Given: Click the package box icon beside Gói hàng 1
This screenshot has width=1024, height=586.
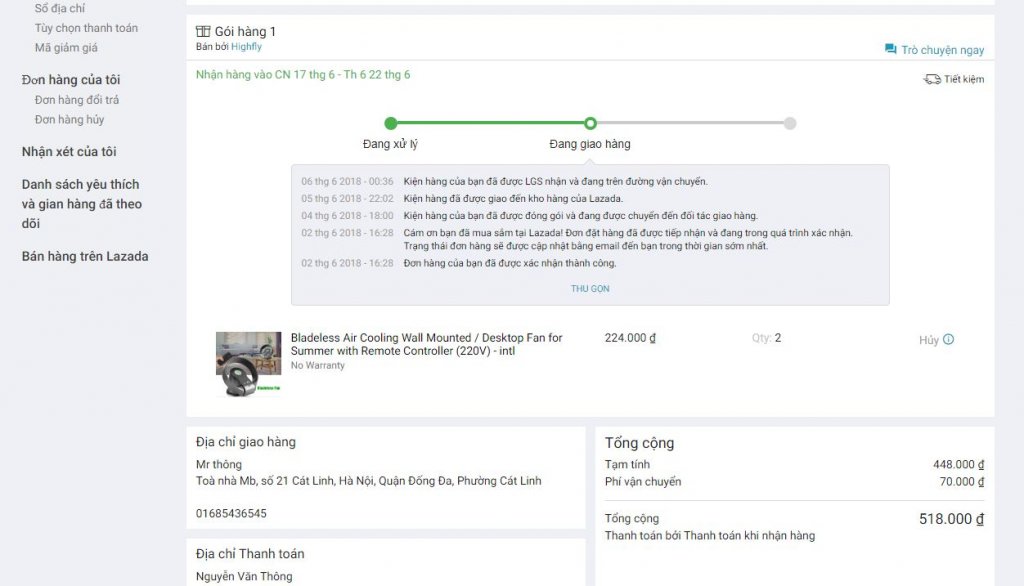Looking at the screenshot, I should coord(203,31).
